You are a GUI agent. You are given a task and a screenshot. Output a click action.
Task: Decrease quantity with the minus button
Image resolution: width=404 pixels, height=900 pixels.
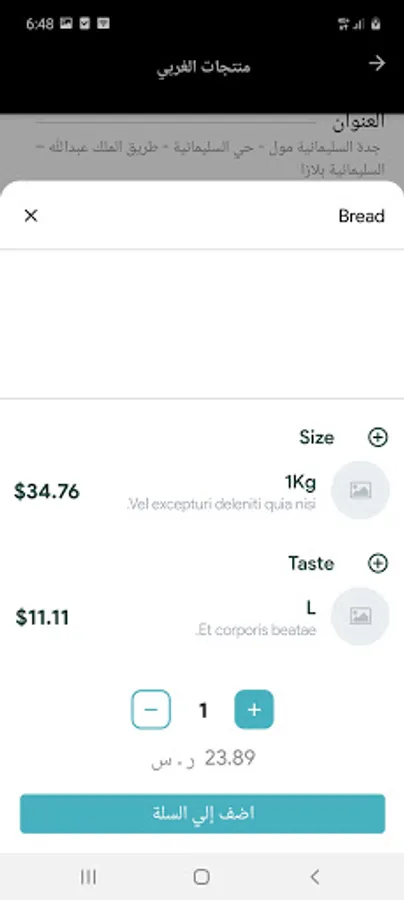pyautogui.click(x=151, y=709)
